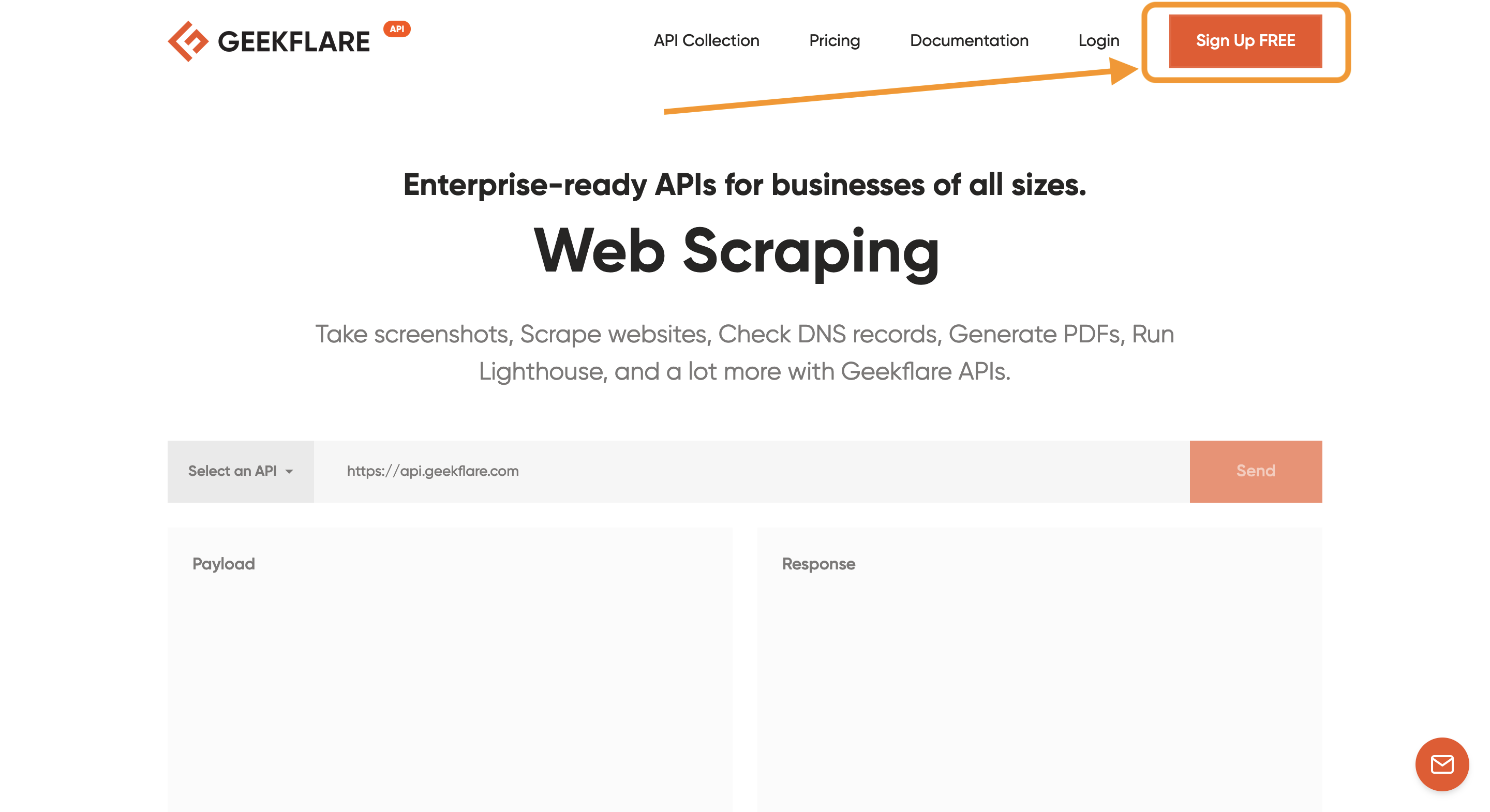The width and height of the screenshot is (1490, 812).
Task: Click the Login link in navigation
Action: point(1099,40)
